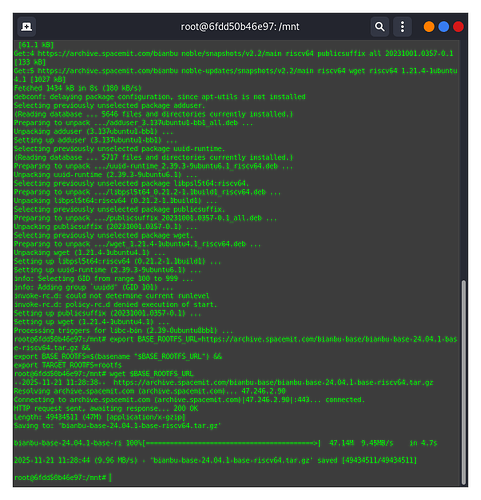Click the 'Unpacking adduser' line
This screenshot has height=500, width=481.
click(93, 131)
